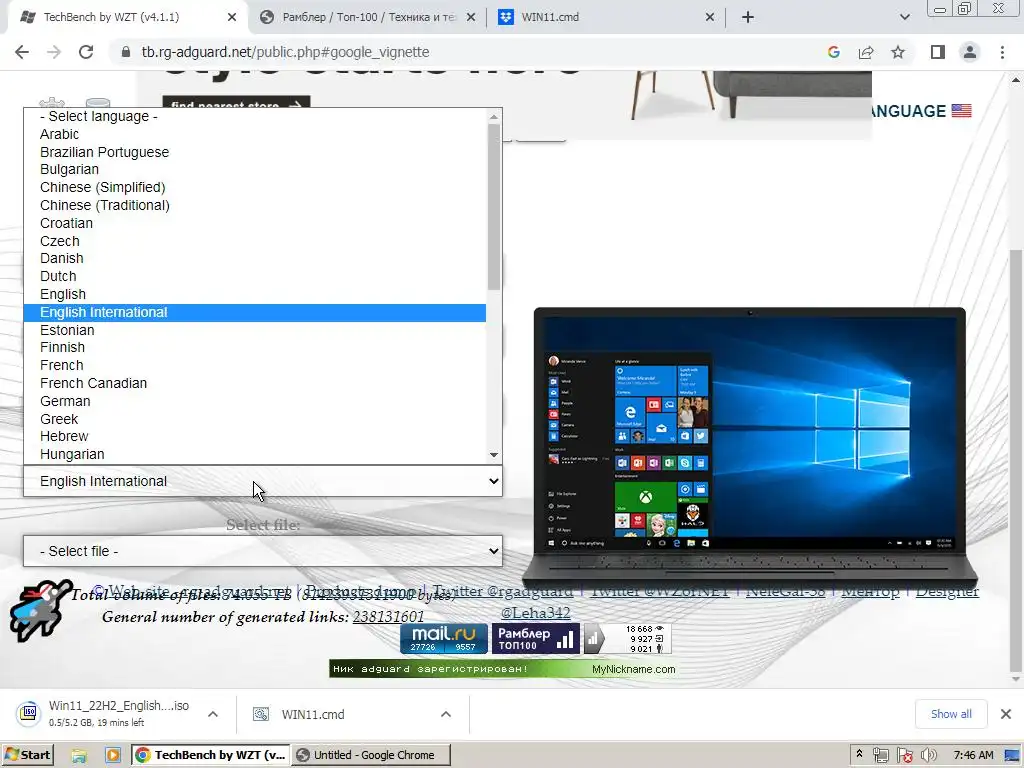Close the WIN11.cmd tab
The image size is (1024, 768).
[x=710, y=17]
